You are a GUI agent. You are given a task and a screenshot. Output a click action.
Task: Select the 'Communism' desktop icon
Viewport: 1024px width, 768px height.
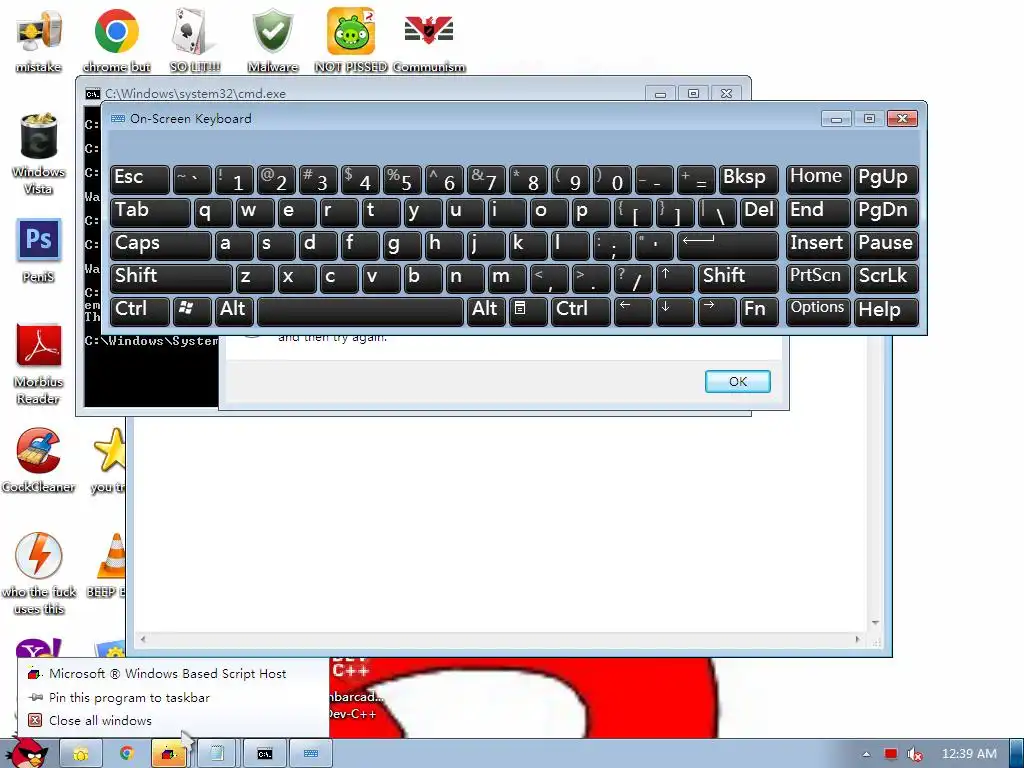pos(429,40)
